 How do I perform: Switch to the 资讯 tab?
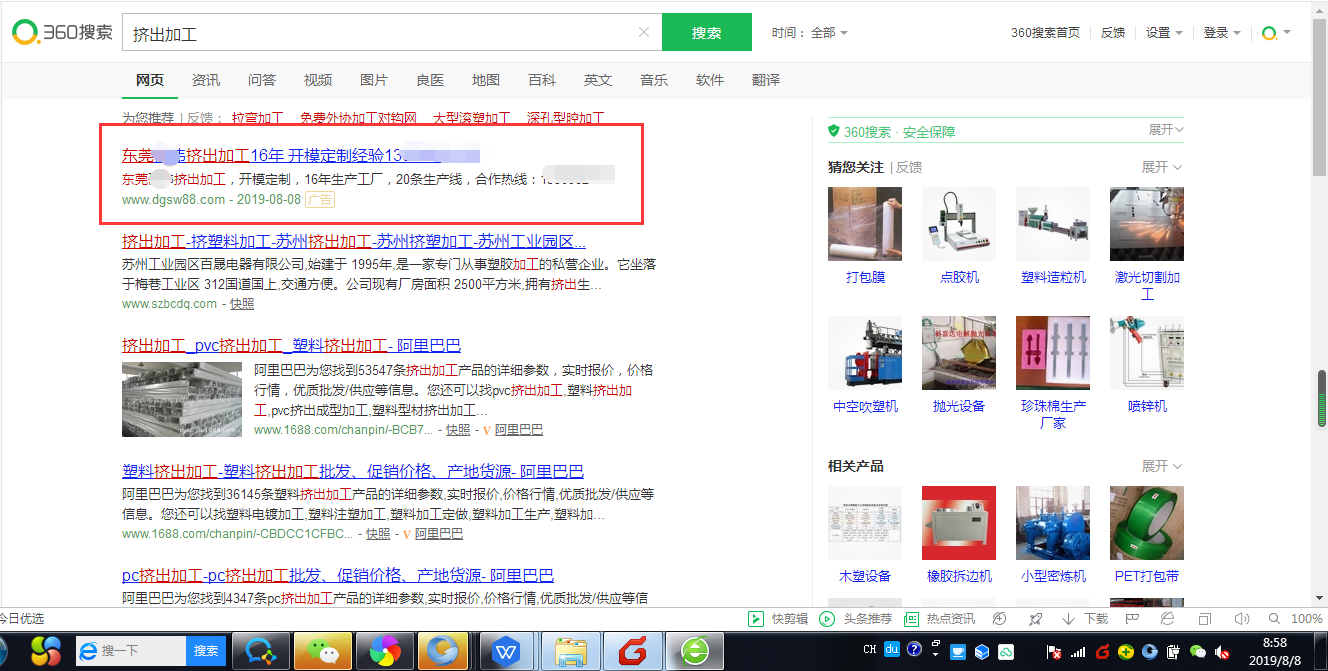pos(206,80)
